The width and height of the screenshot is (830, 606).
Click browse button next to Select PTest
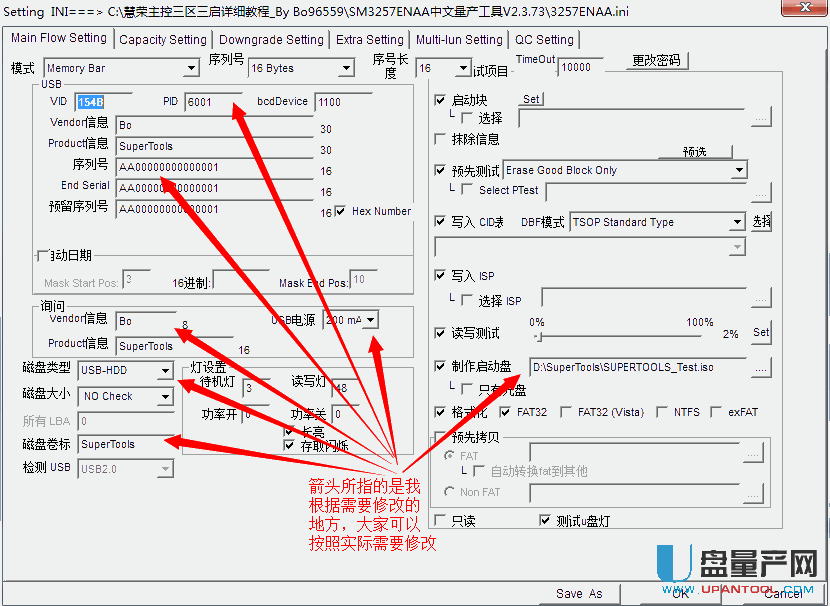(762, 191)
